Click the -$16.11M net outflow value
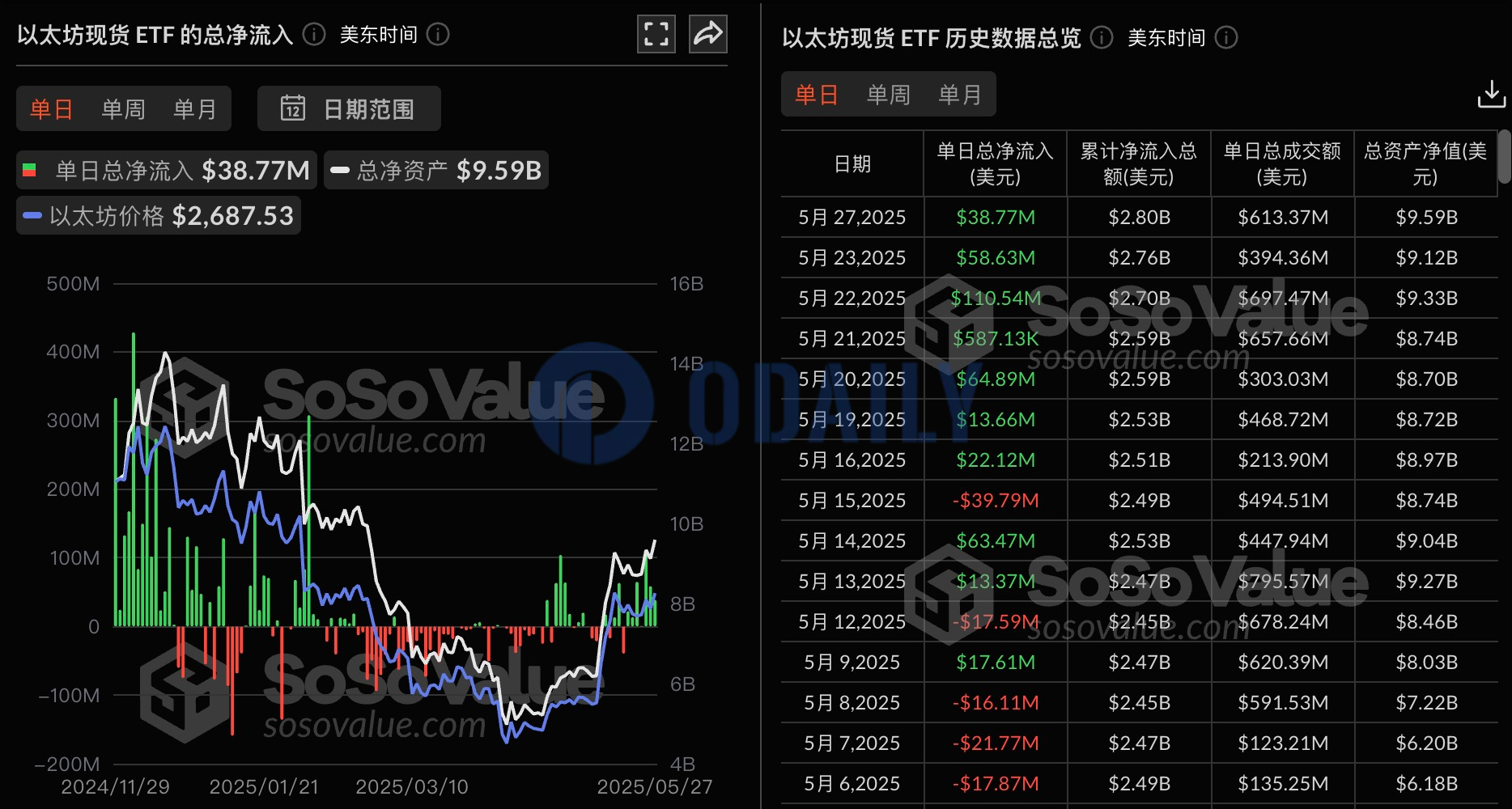The height and width of the screenshot is (809, 1512). (x=996, y=702)
